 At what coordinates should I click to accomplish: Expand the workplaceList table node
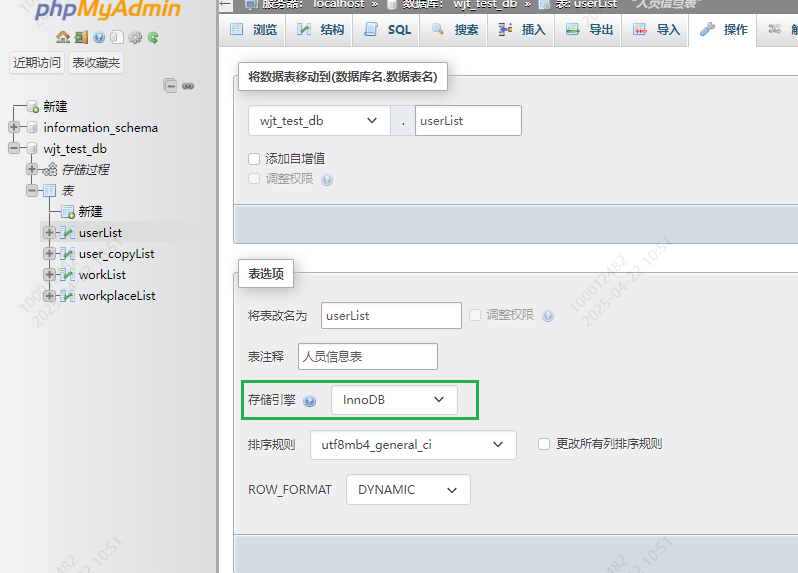tap(49, 296)
